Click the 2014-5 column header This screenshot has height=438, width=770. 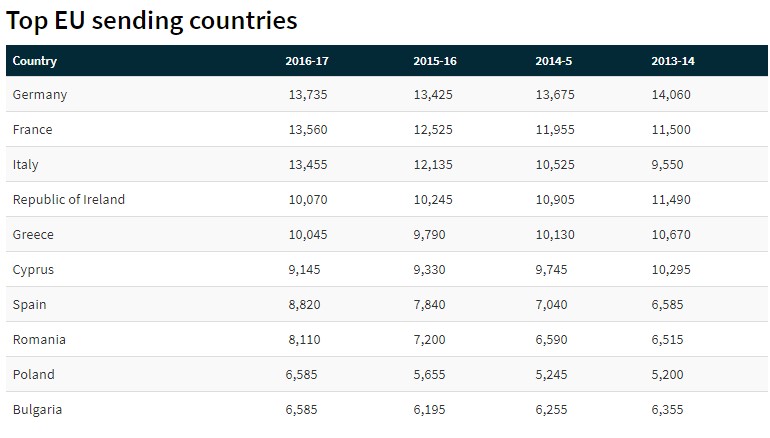coord(556,61)
